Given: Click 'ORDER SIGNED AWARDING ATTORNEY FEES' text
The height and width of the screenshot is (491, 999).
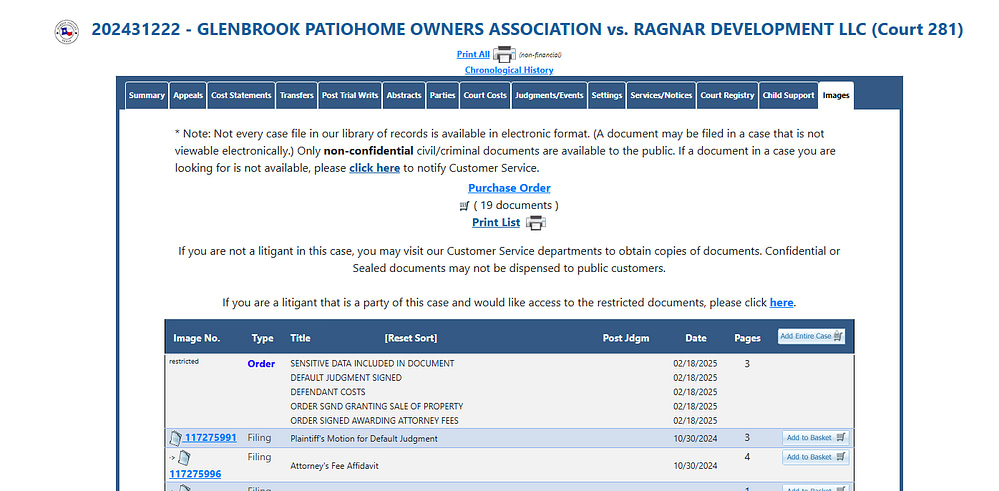Looking at the screenshot, I should coord(375,420).
